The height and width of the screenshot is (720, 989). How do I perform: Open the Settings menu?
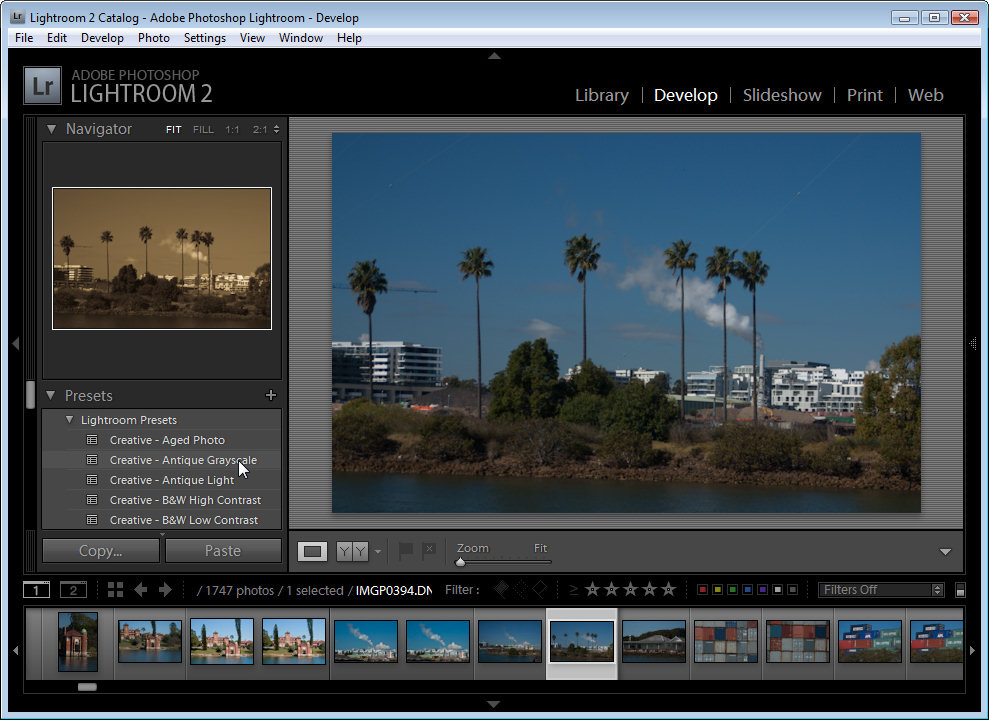pos(204,38)
